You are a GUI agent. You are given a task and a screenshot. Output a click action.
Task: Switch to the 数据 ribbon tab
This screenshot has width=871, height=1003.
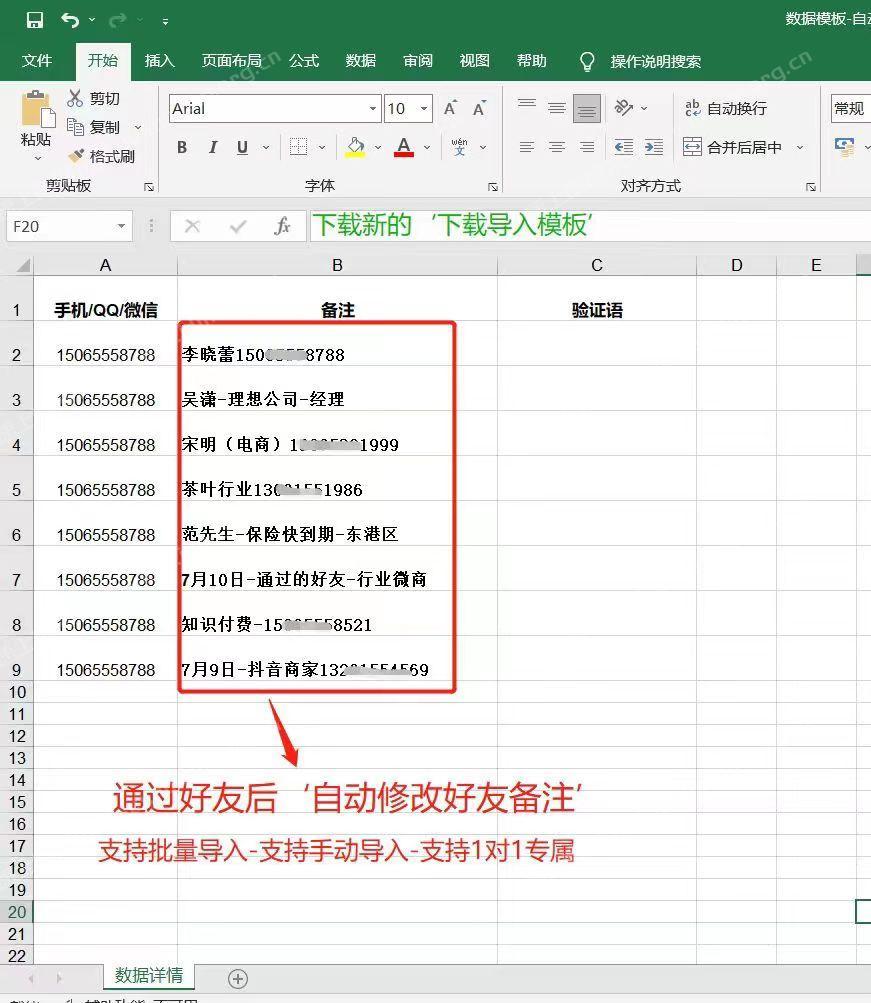361,61
